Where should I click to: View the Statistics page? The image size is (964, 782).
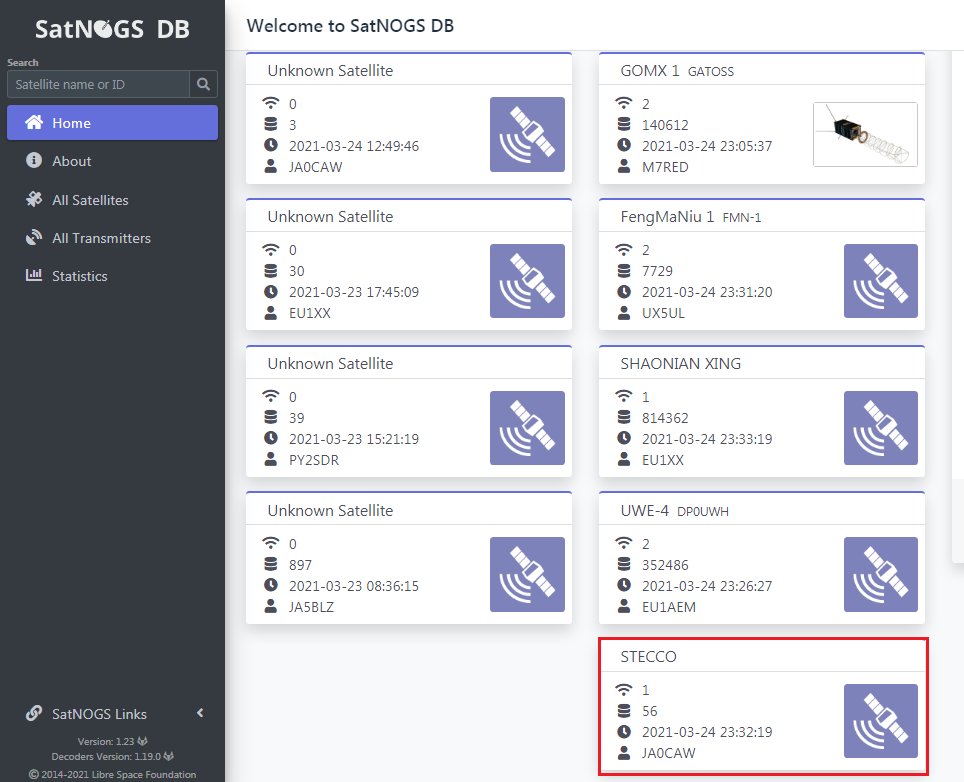(80, 276)
